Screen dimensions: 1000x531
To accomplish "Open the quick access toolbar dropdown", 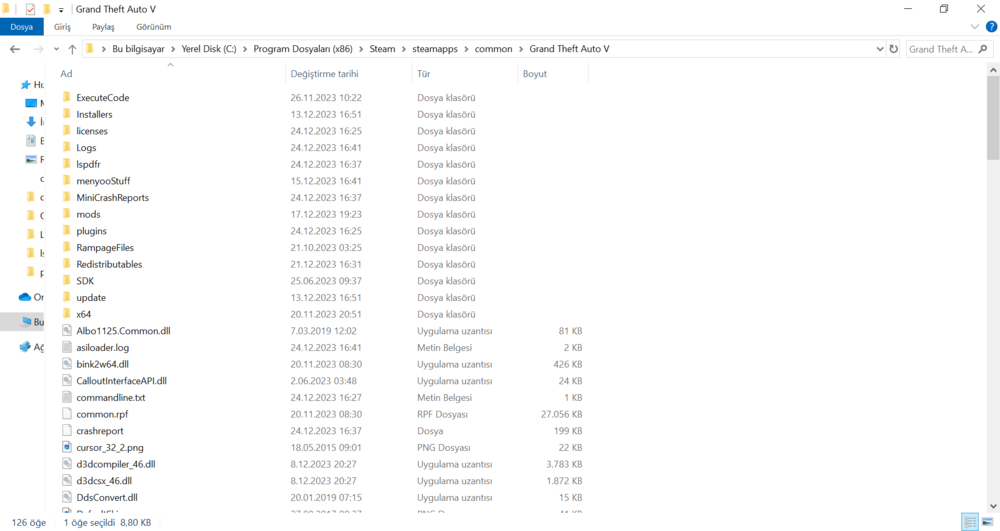I will (x=61, y=10).
